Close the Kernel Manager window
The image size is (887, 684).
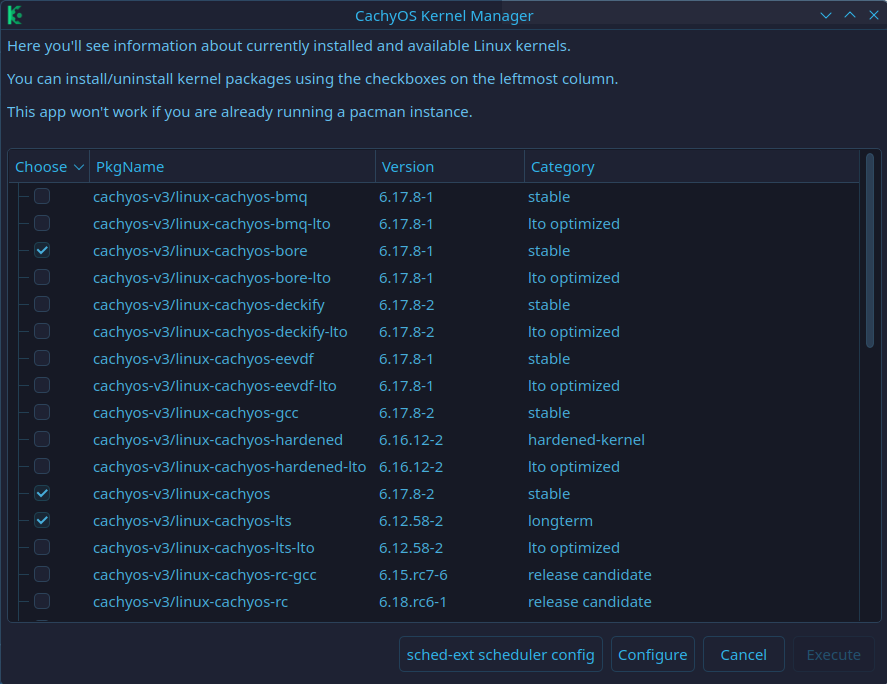(x=874, y=15)
